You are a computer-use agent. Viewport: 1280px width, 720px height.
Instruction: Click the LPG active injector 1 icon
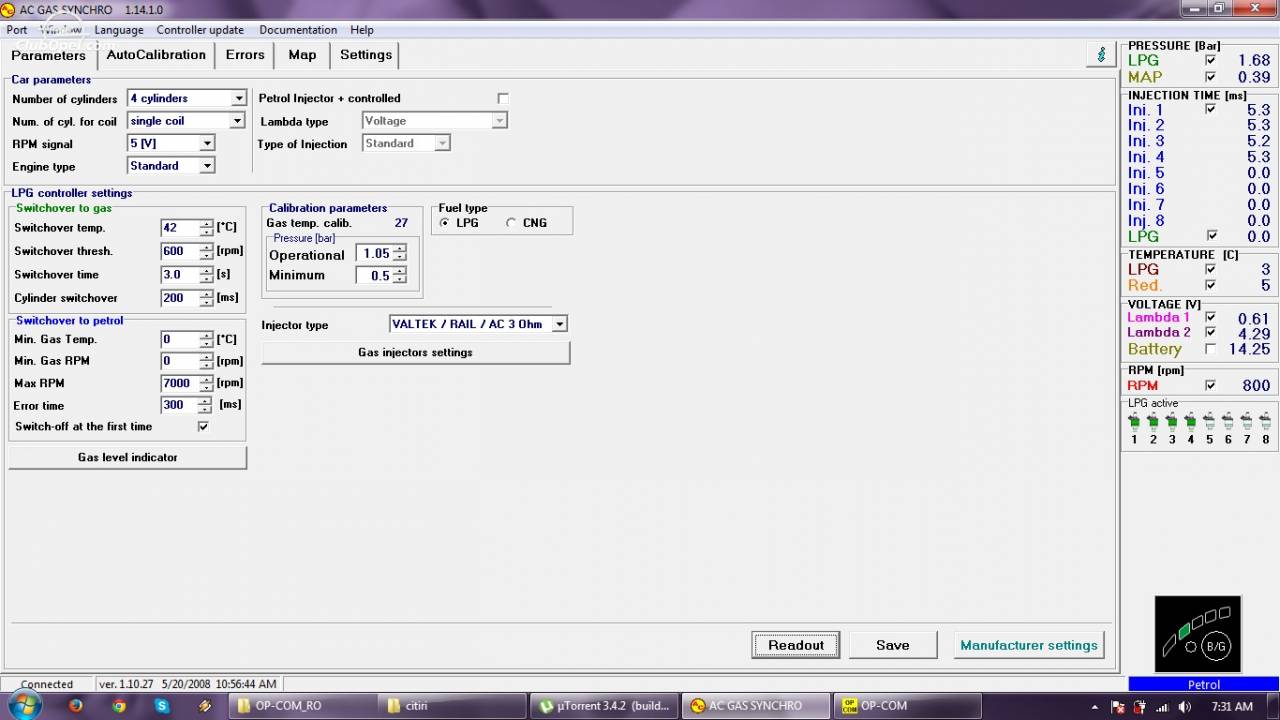point(1134,421)
